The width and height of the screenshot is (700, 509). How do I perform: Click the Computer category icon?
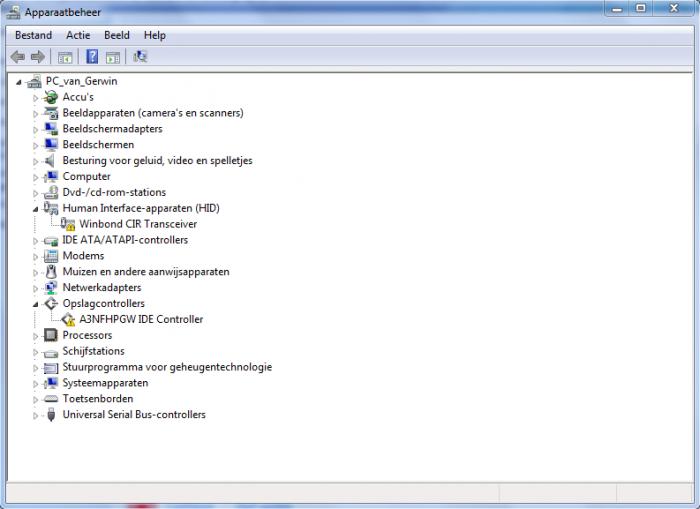coord(51,177)
